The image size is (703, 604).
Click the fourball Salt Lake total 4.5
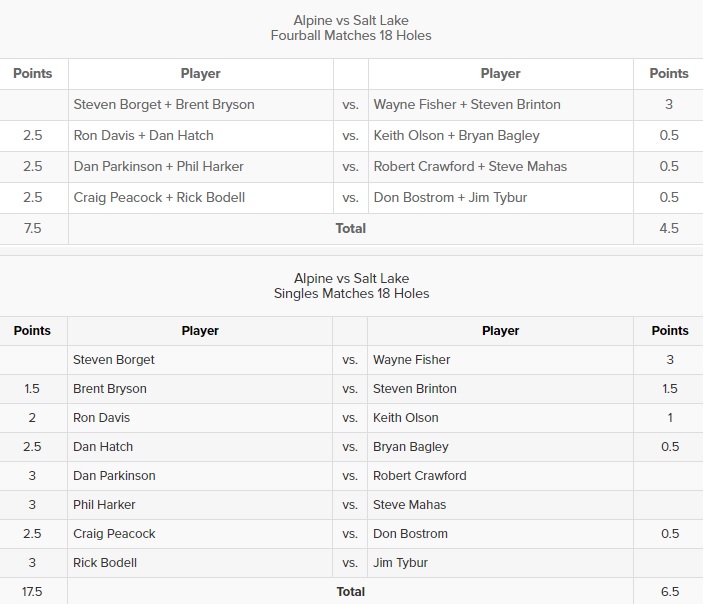[x=669, y=228]
